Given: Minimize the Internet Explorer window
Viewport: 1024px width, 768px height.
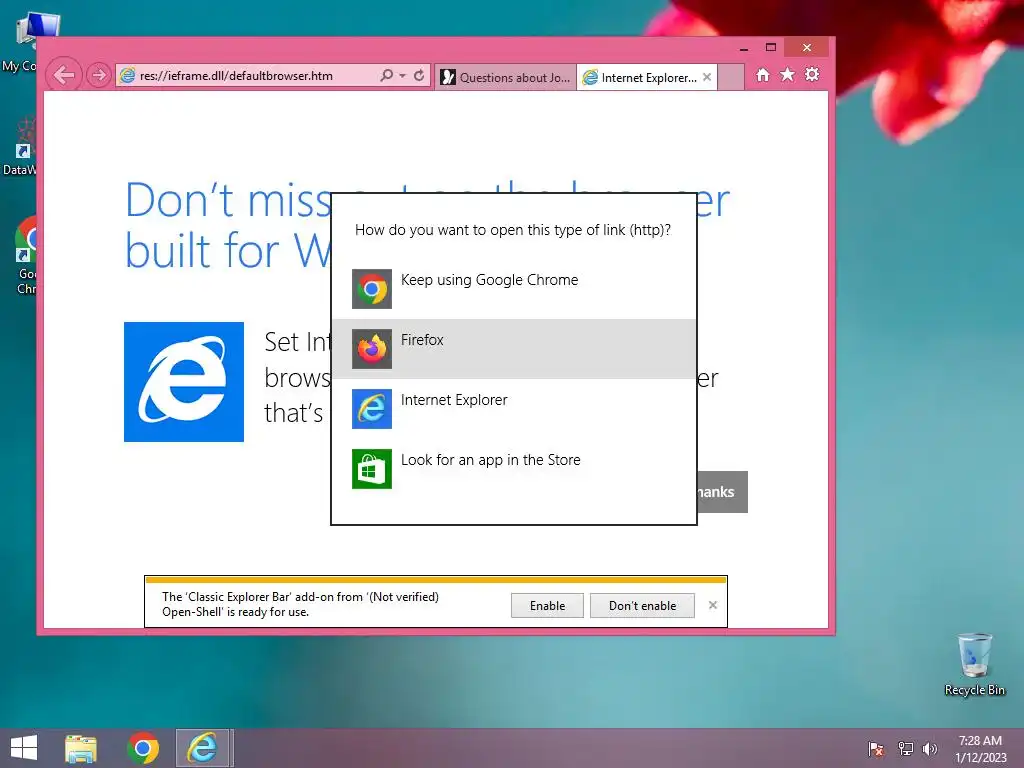Looking at the screenshot, I should coord(744,48).
